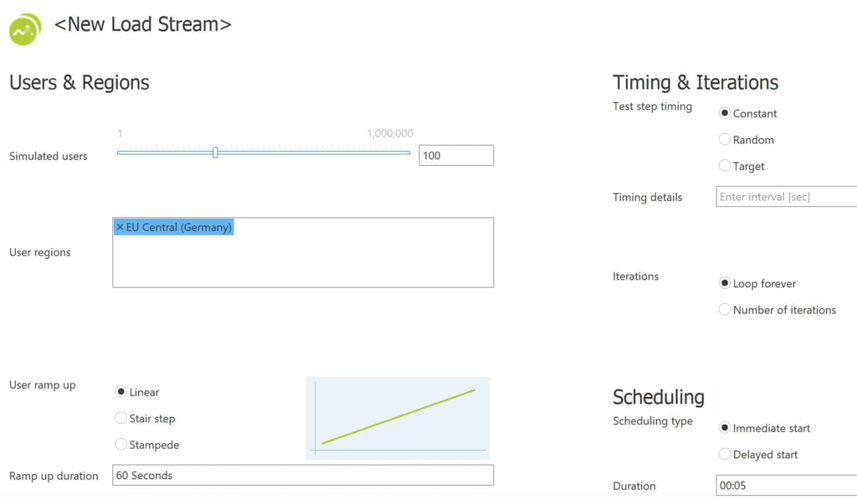Click the ramp up preview graph
The height and width of the screenshot is (500, 857).
point(398,418)
